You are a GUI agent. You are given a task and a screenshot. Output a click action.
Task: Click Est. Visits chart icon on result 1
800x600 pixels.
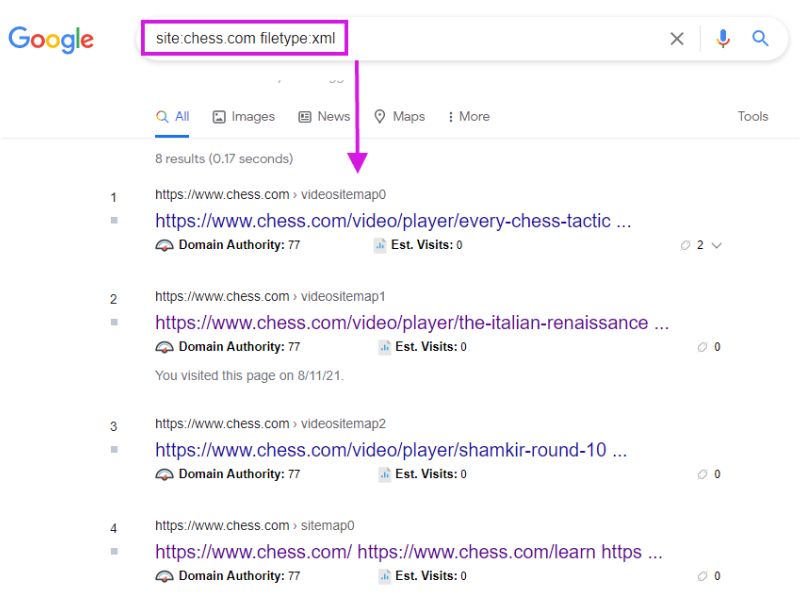point(380,245)
